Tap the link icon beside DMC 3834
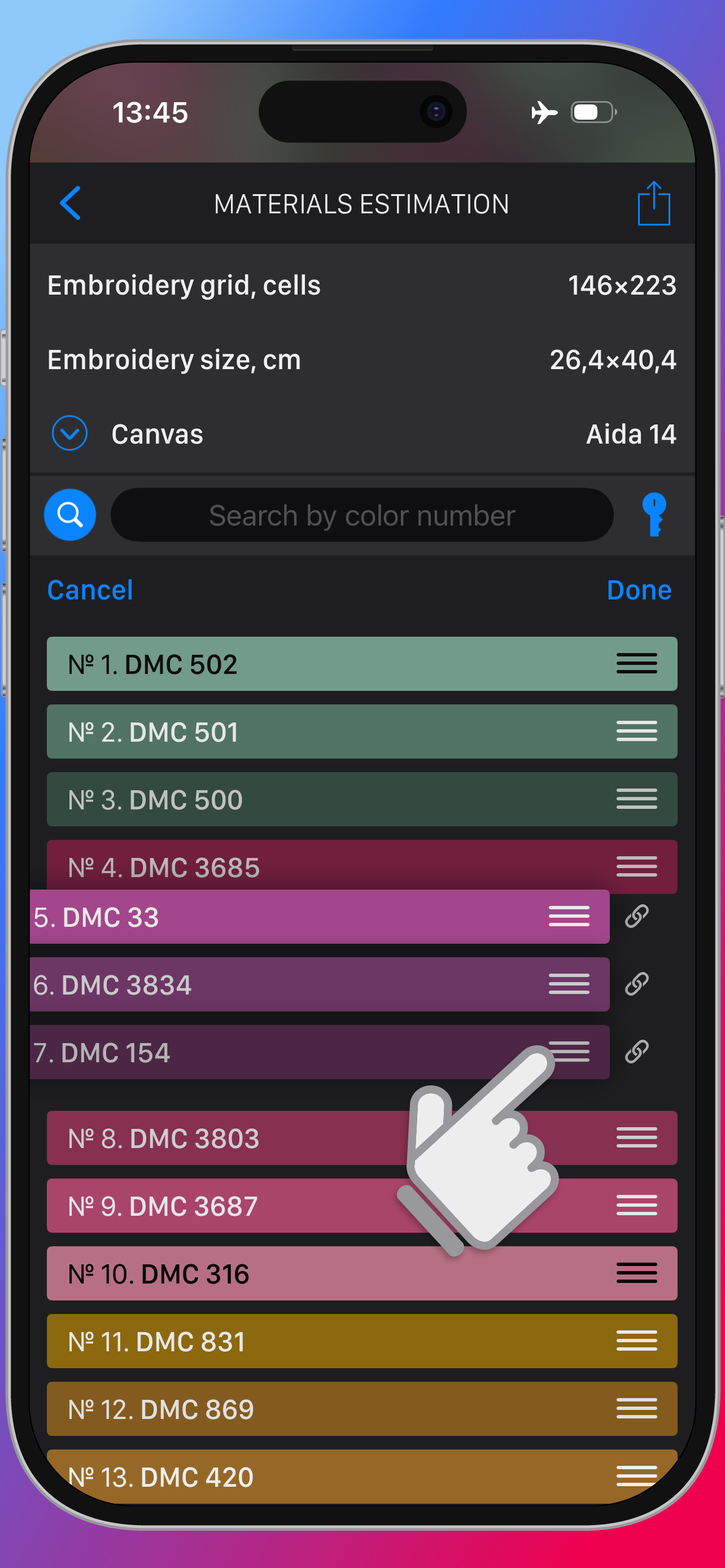 (637, 984)
